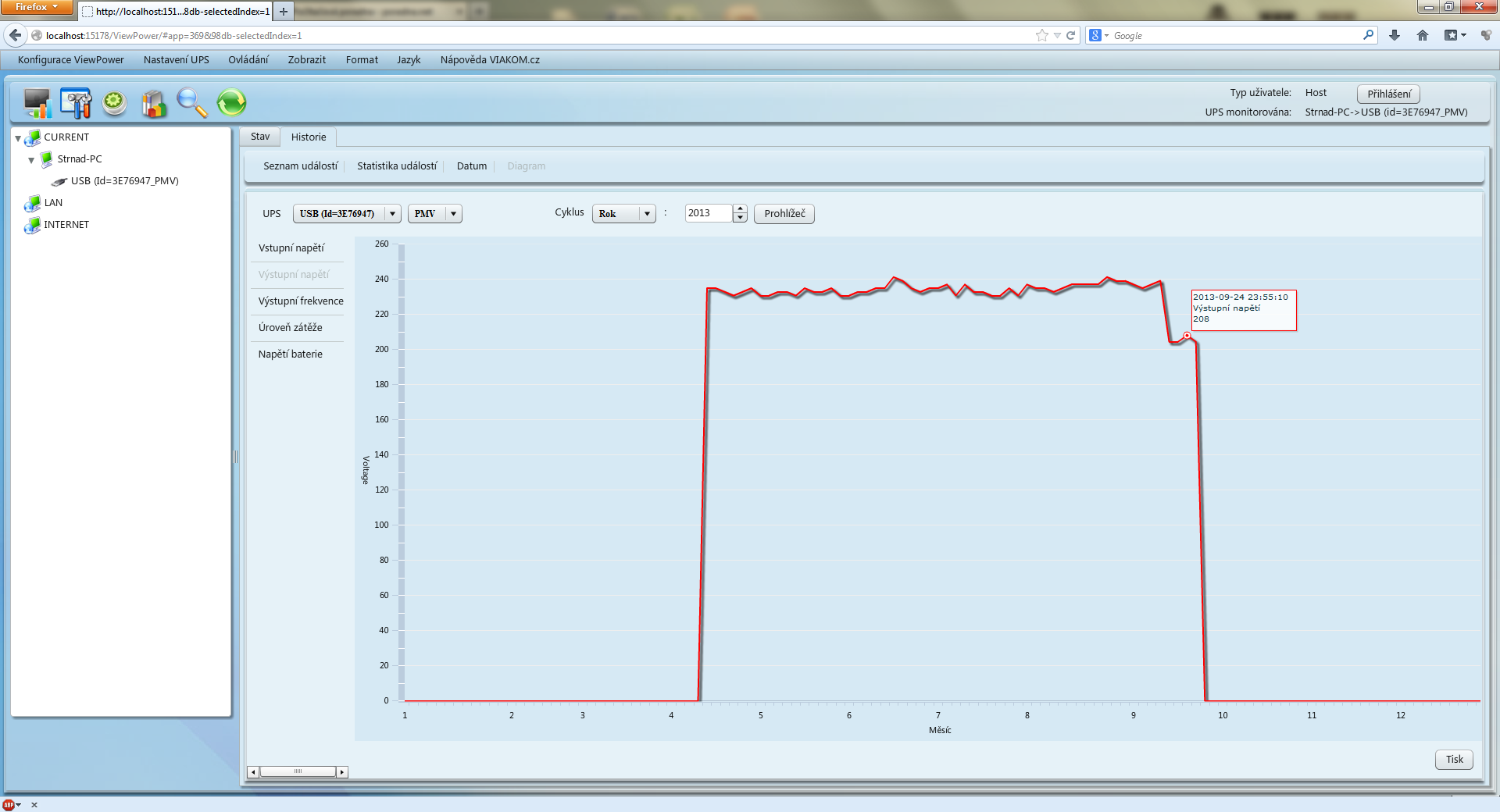Viewport: 1500px width, 812px height.
Task: Click the Tisk print button
Action: [1455, 760]
